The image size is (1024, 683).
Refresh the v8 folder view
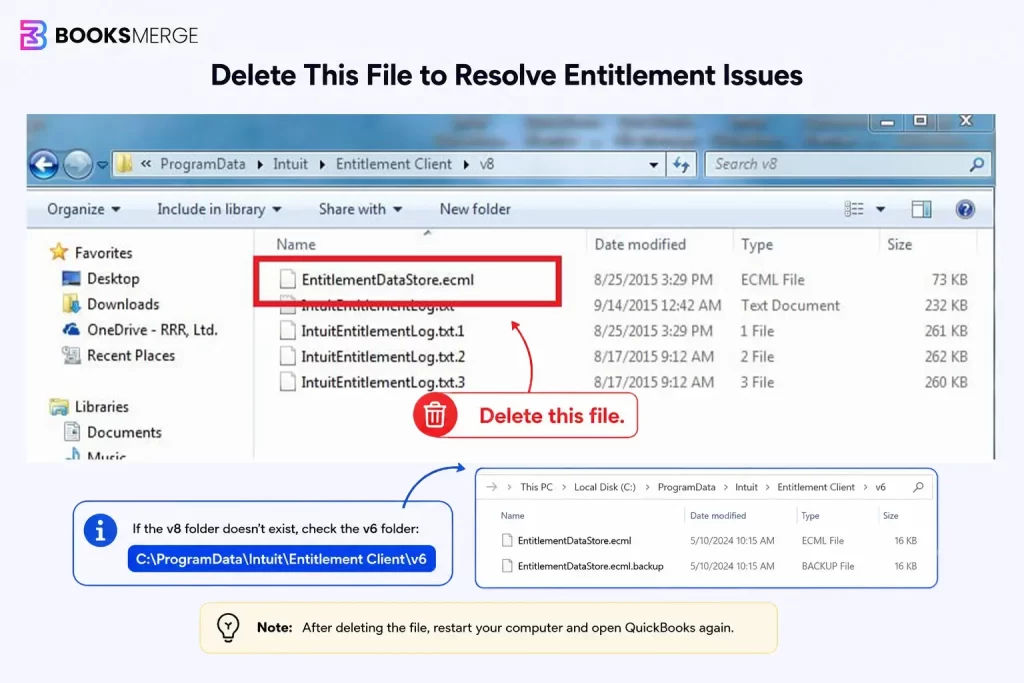[681, 165]
